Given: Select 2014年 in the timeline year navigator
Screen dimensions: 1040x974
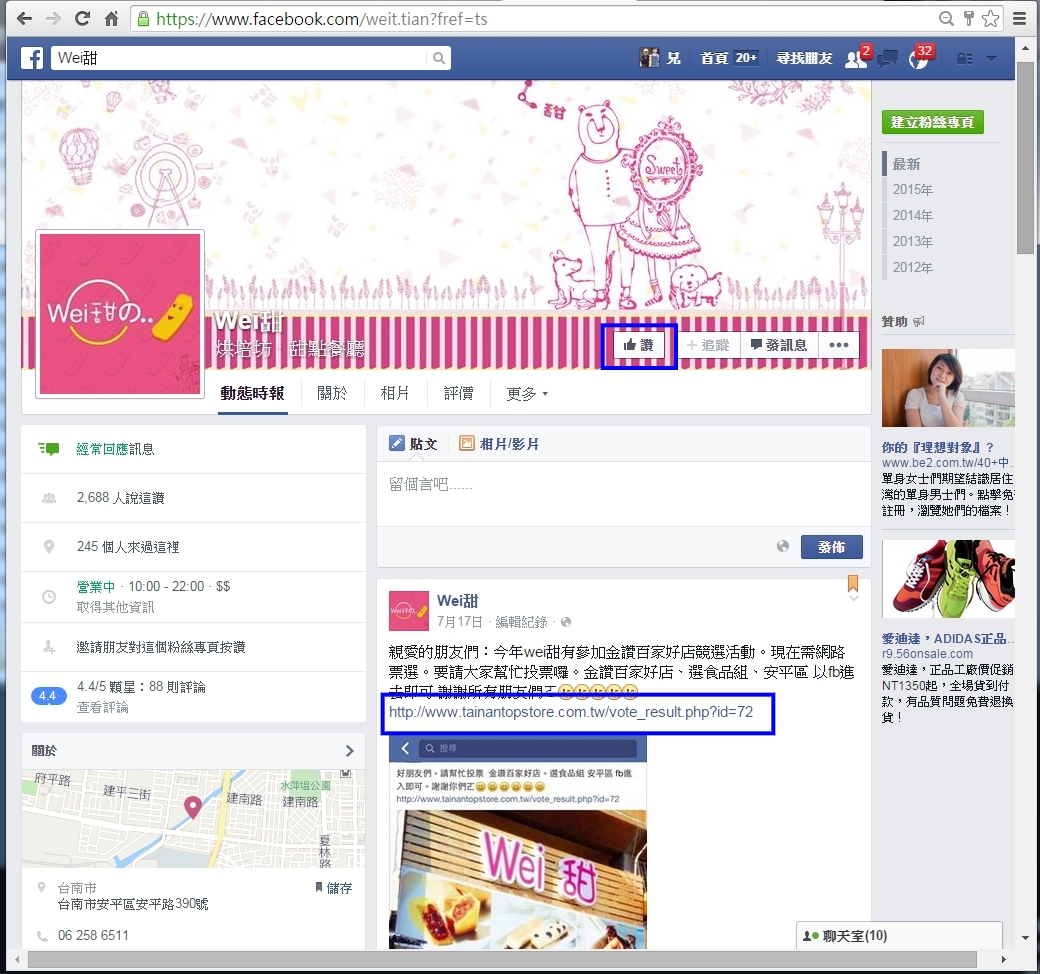Looking at the screenshot, I should click(912, 216).
